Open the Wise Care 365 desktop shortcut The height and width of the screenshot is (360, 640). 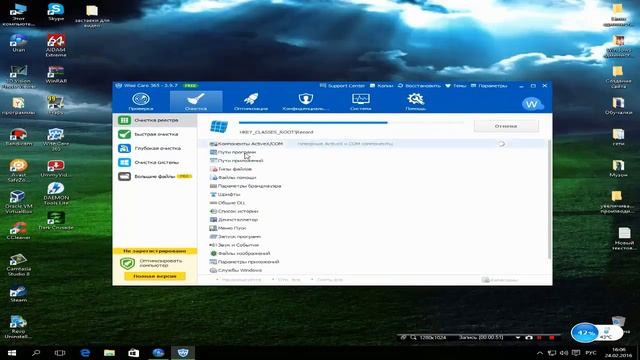coord(56,140)
